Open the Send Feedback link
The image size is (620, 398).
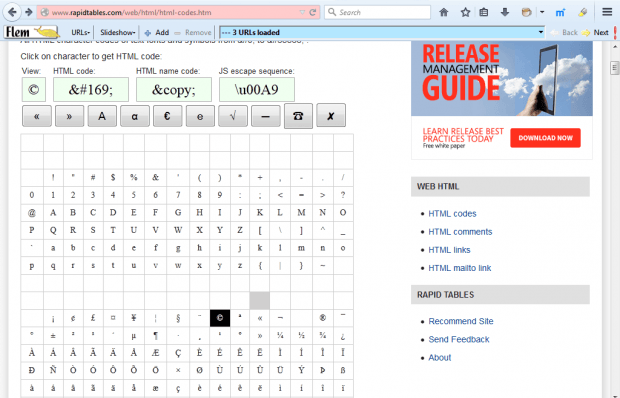click(459, 340)
